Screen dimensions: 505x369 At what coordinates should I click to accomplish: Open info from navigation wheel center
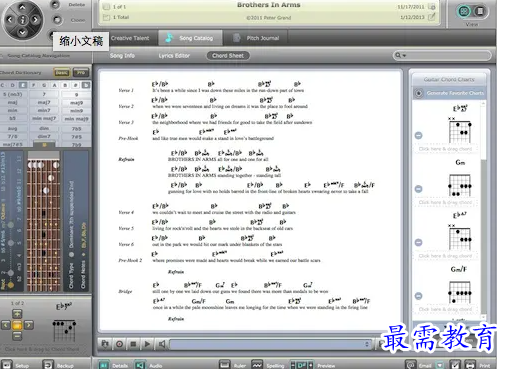(x=22, y=20)
